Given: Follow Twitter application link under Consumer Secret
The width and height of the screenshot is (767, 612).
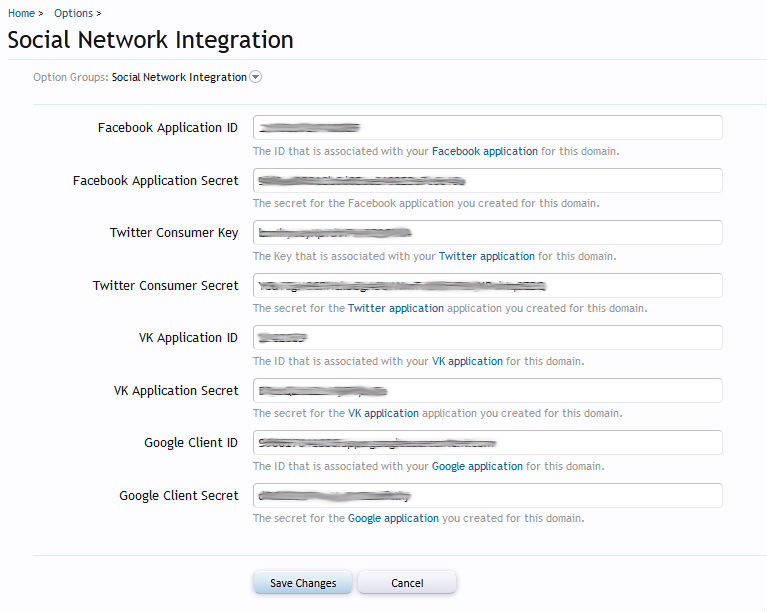Looking at the screenshot, I should 395,309.
